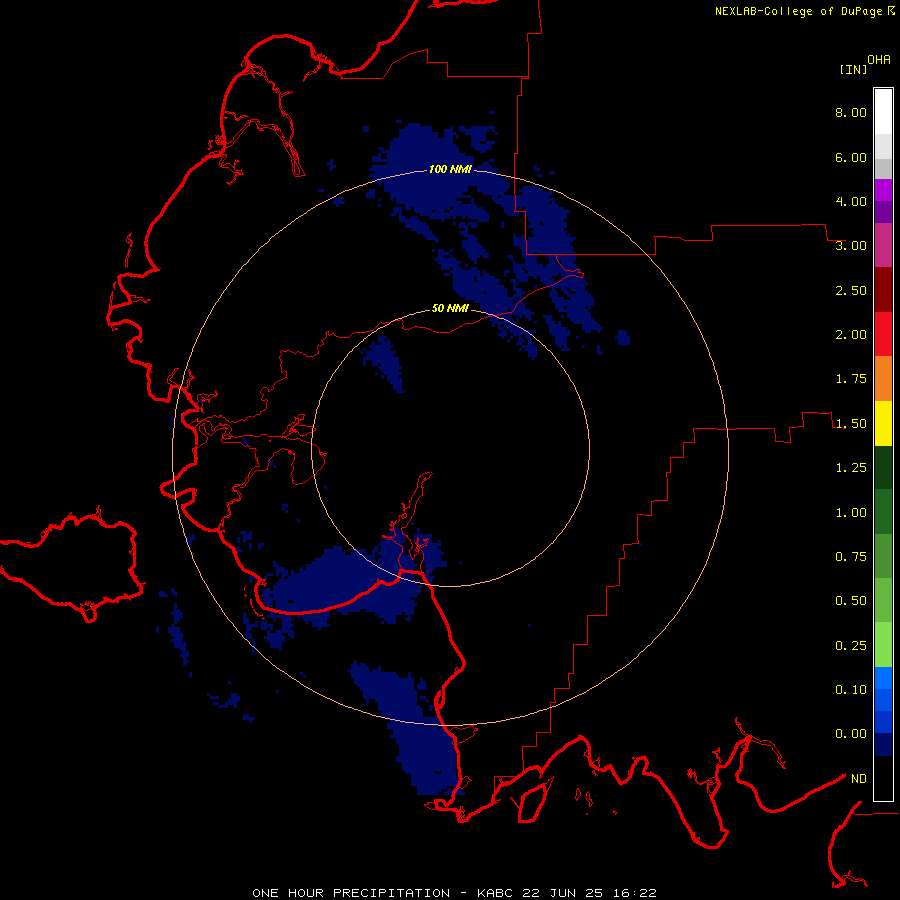Screen dimensions: 900x900
Task: Click the 6.00 inch legend label
Action: [x=851, y=157]
